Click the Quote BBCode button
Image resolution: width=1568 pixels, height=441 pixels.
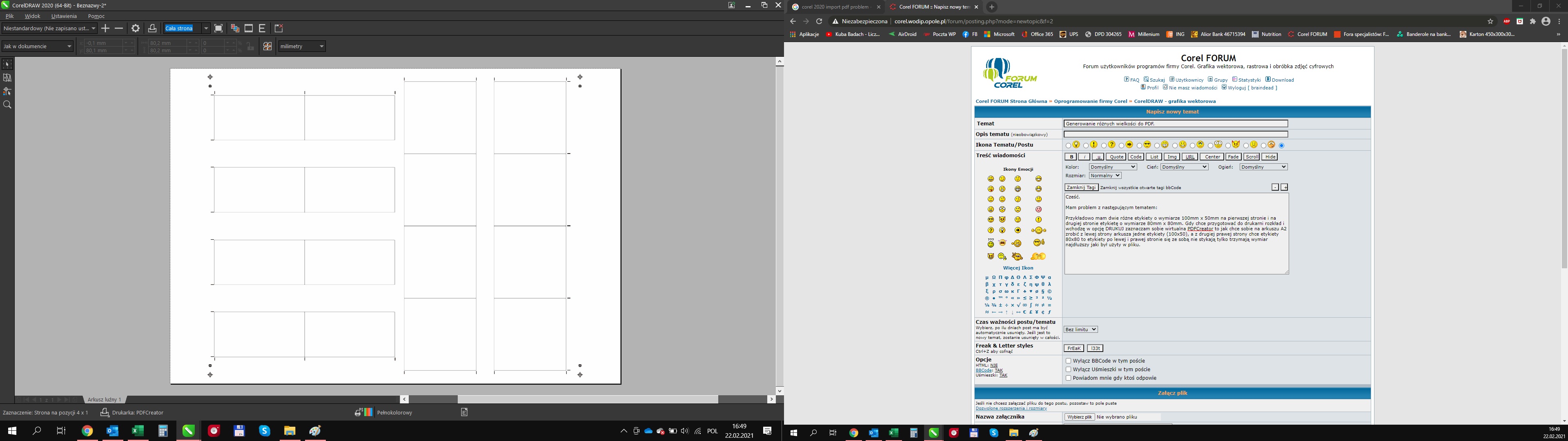pyautogui.click(x=1116, y=156)
